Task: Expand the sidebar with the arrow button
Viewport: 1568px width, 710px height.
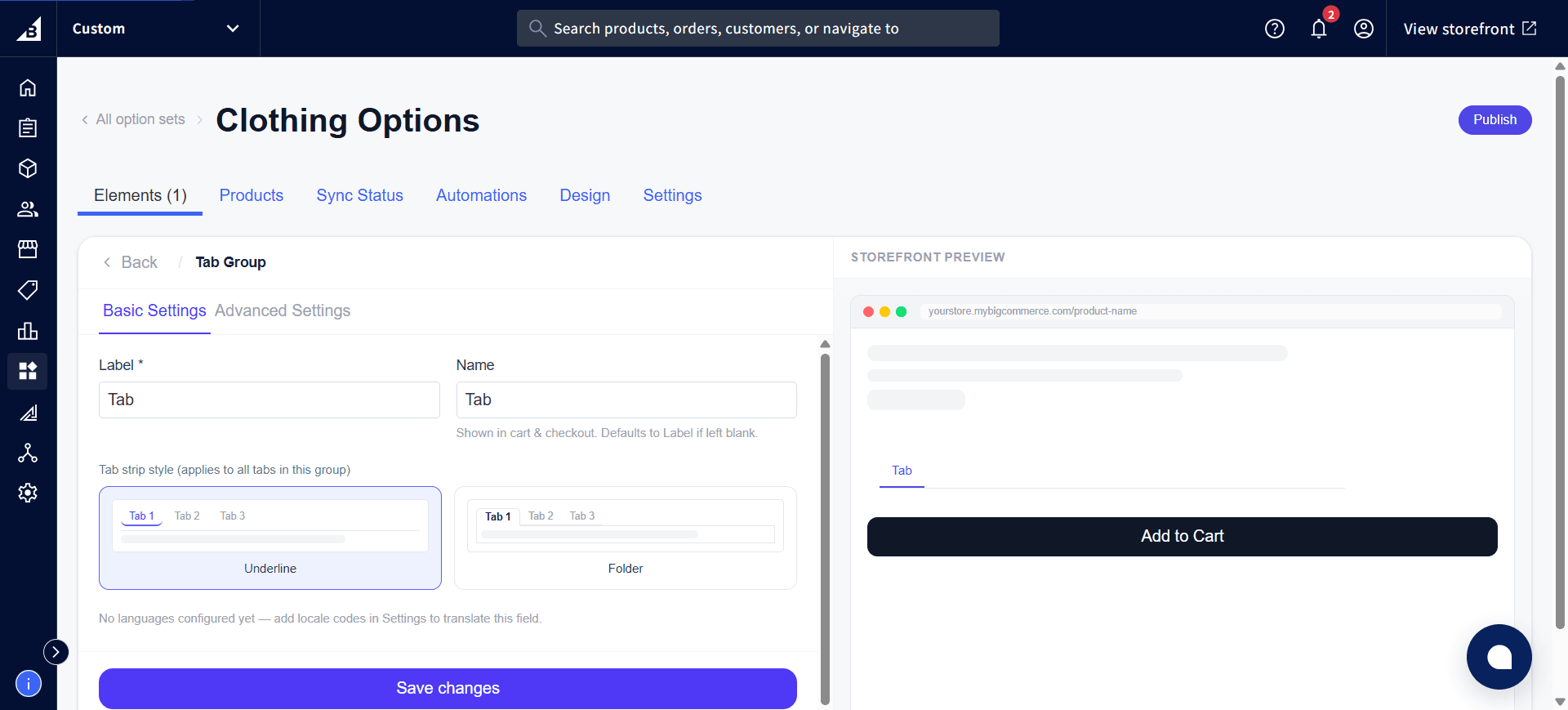Action: [x=56, y=652]
